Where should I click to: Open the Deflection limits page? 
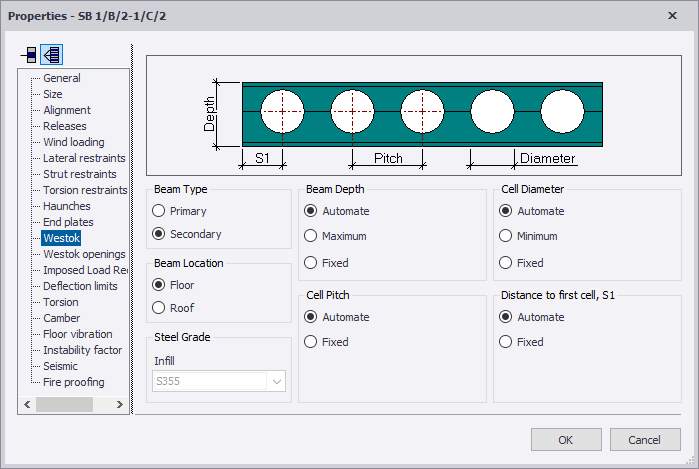coord(80,286)
